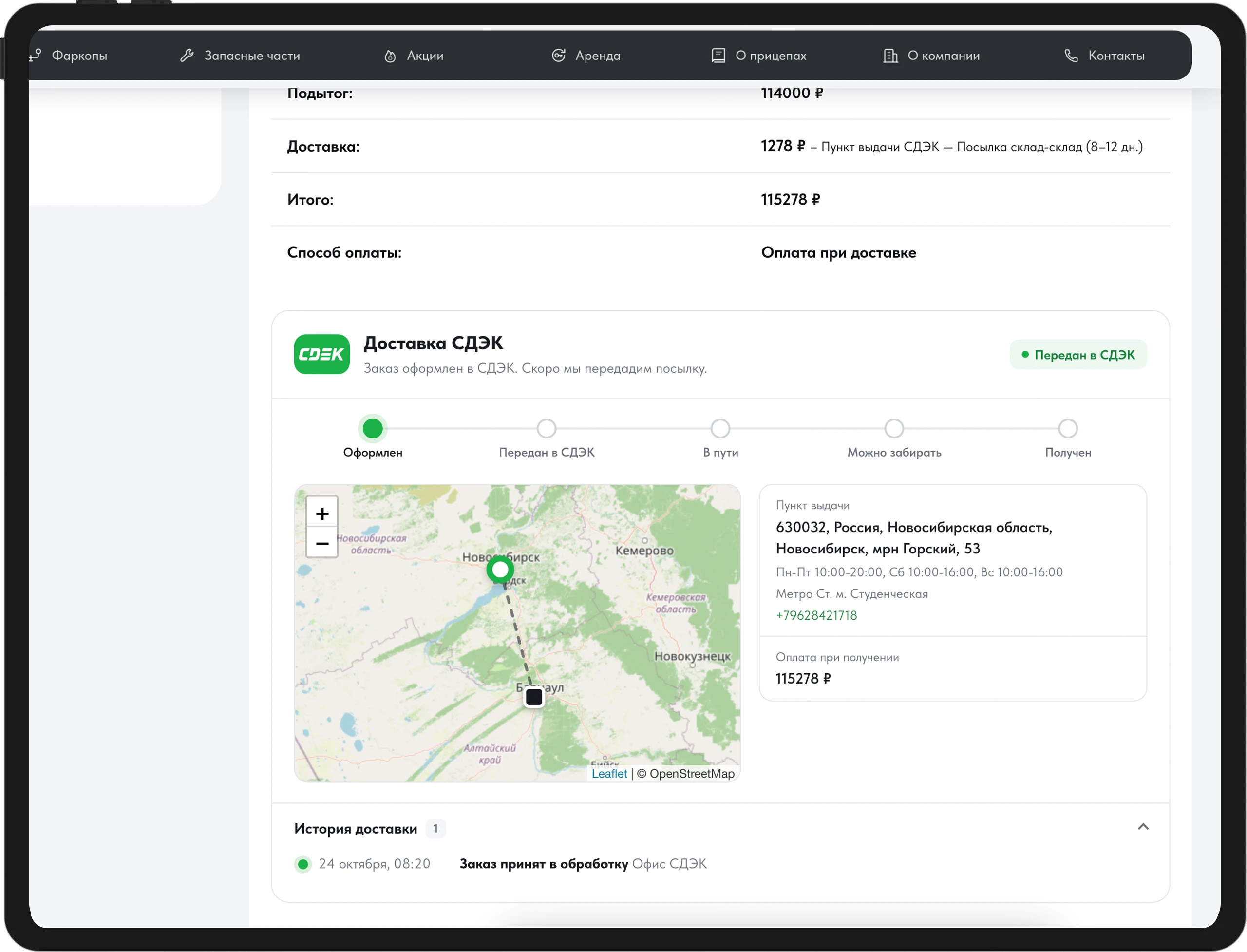
Task: Click the Аренда circular arrow icon
Action: (559, 55)
